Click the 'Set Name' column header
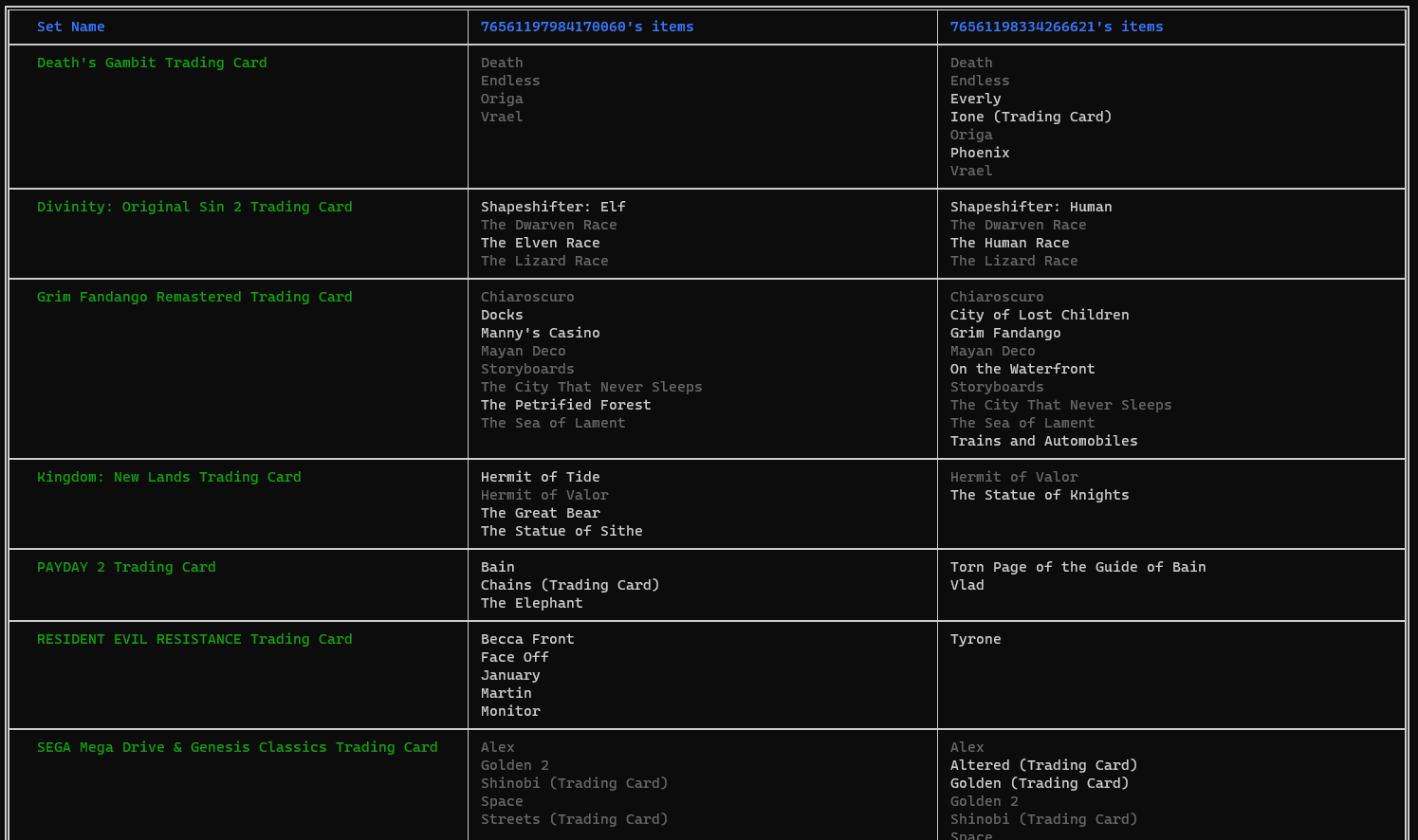The width and height of the screenshot is (1418, 840). pyautogui.click(x=71, y=27)
